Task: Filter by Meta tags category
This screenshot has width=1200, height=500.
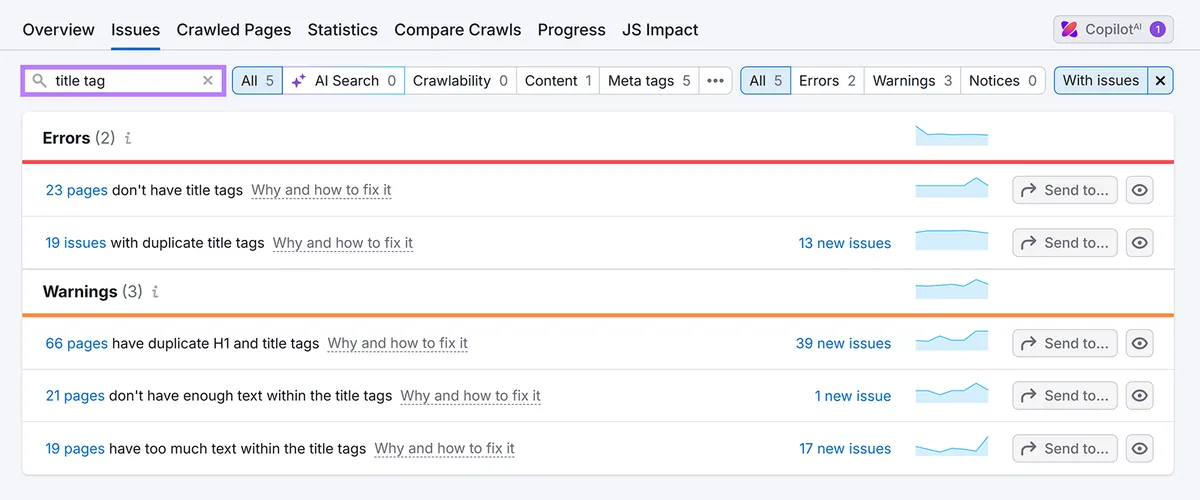Action: [649, 81]
